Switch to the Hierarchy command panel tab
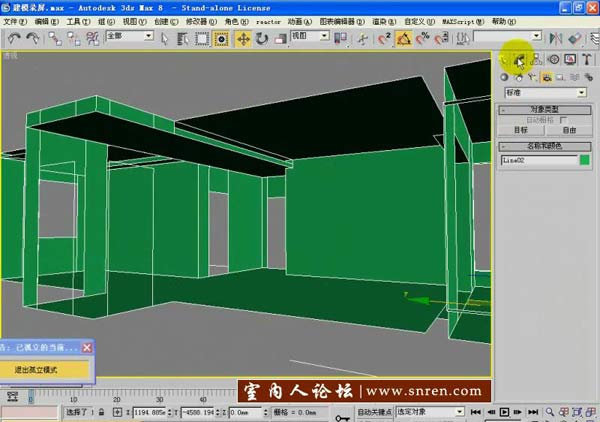The height and width of the screenshot is (422, 600). point(536,60)
